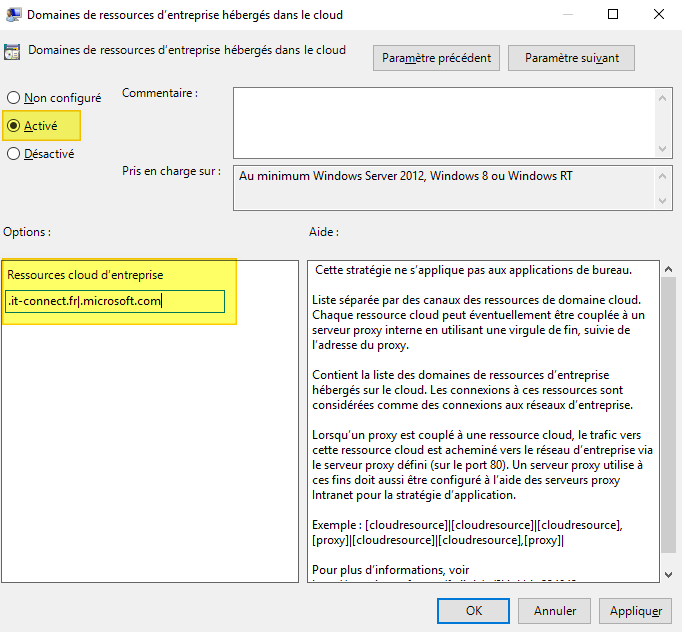
Task: Click the Commentaire box scroll up arrow
Action: [x=663, y=96]
